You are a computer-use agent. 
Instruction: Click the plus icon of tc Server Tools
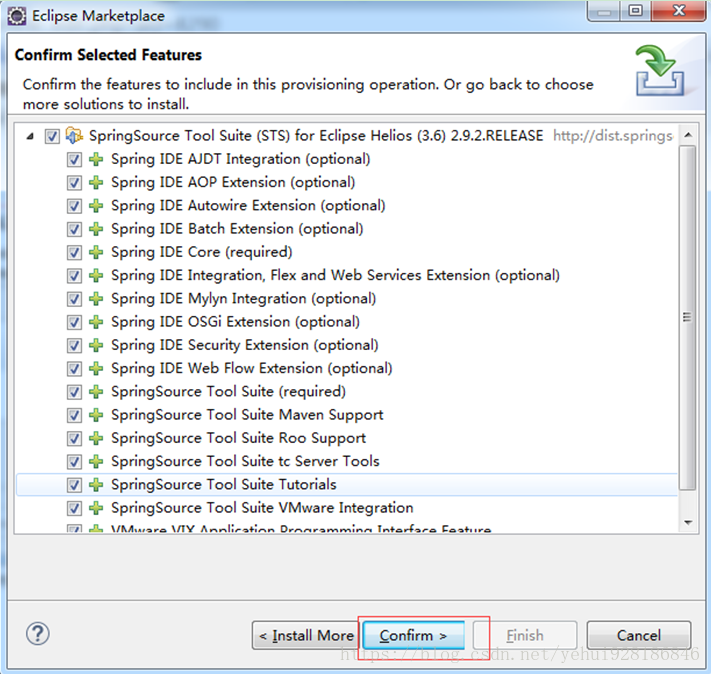click(96, 461)
